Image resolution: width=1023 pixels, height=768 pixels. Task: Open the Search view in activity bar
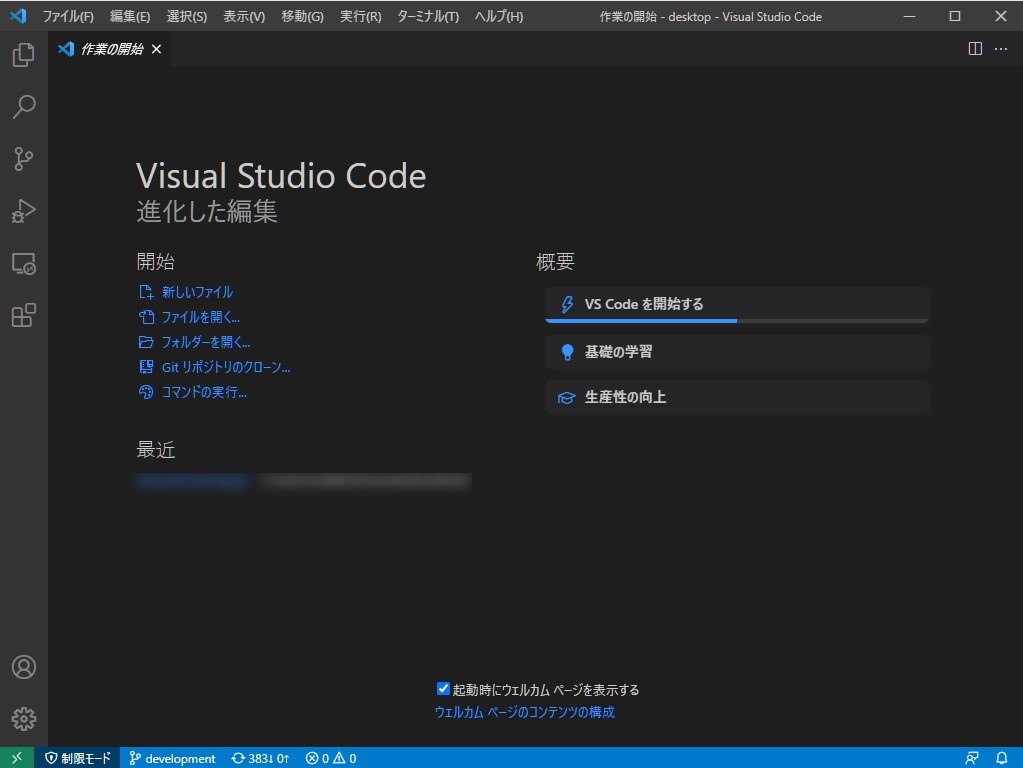click(x=23, y=106)
